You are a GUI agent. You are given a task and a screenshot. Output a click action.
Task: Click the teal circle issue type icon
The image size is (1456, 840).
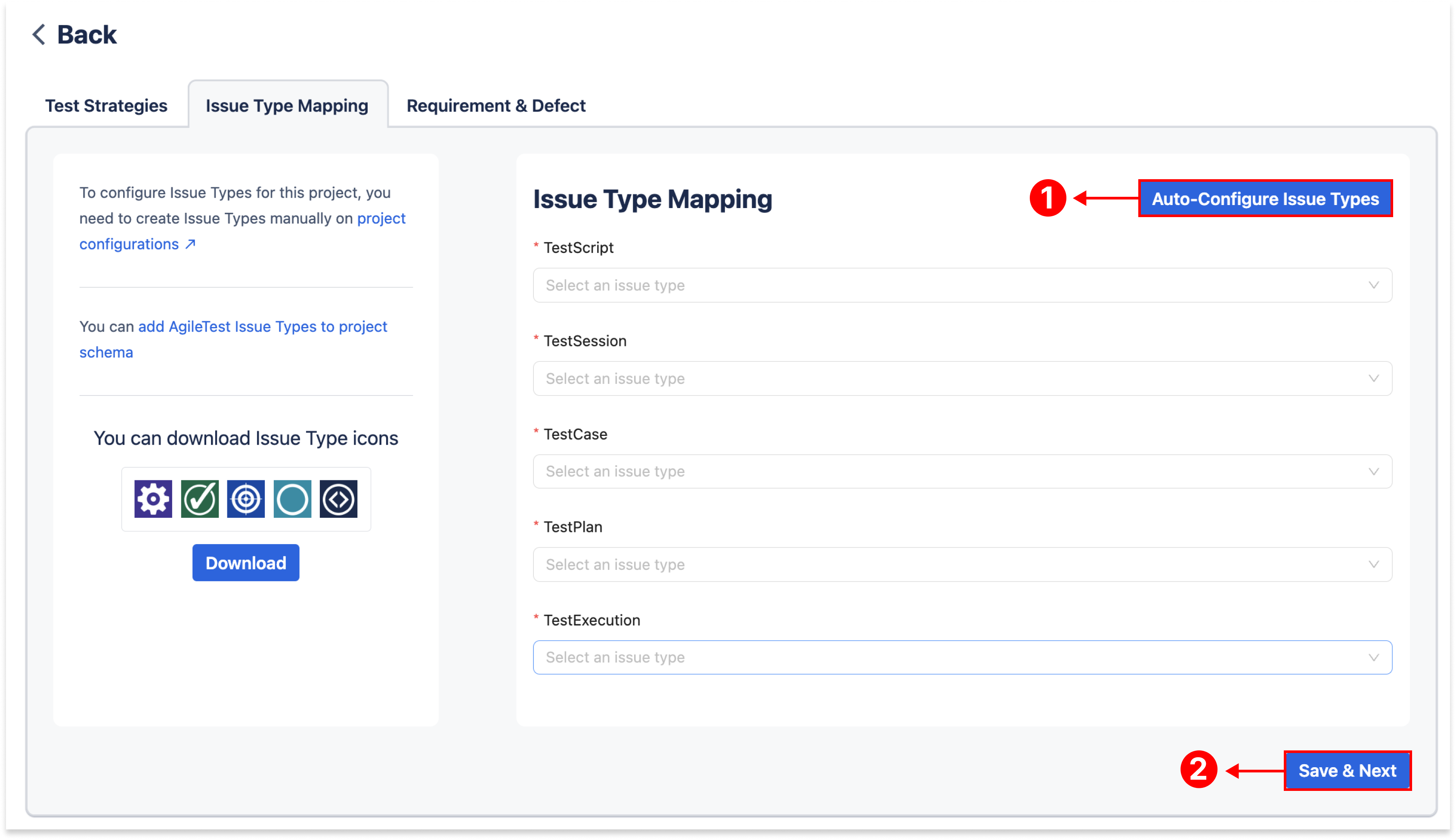292,499
